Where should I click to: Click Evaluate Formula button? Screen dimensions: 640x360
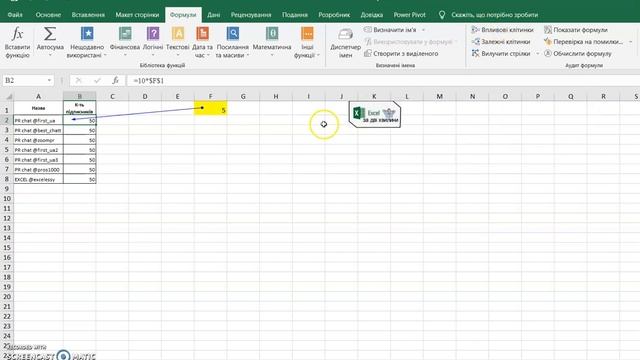coord(578,53)
